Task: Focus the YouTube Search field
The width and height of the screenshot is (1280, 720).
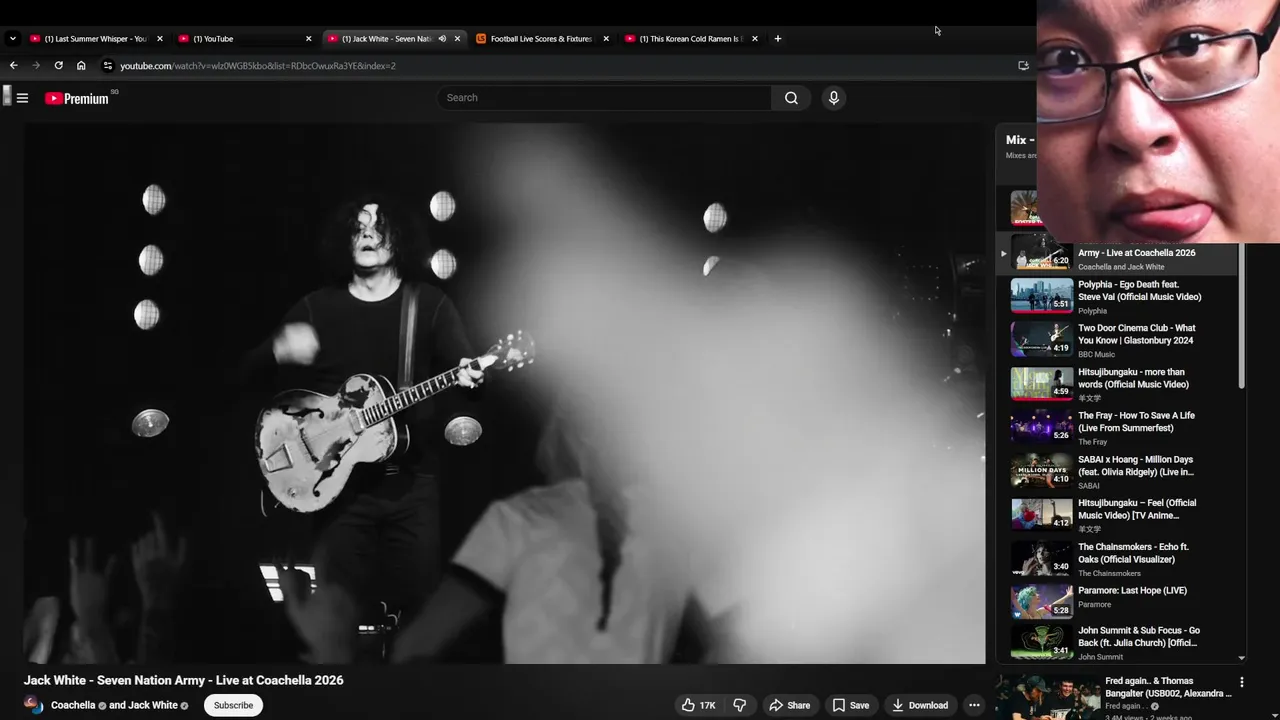Action: click(x=604, y=98)
